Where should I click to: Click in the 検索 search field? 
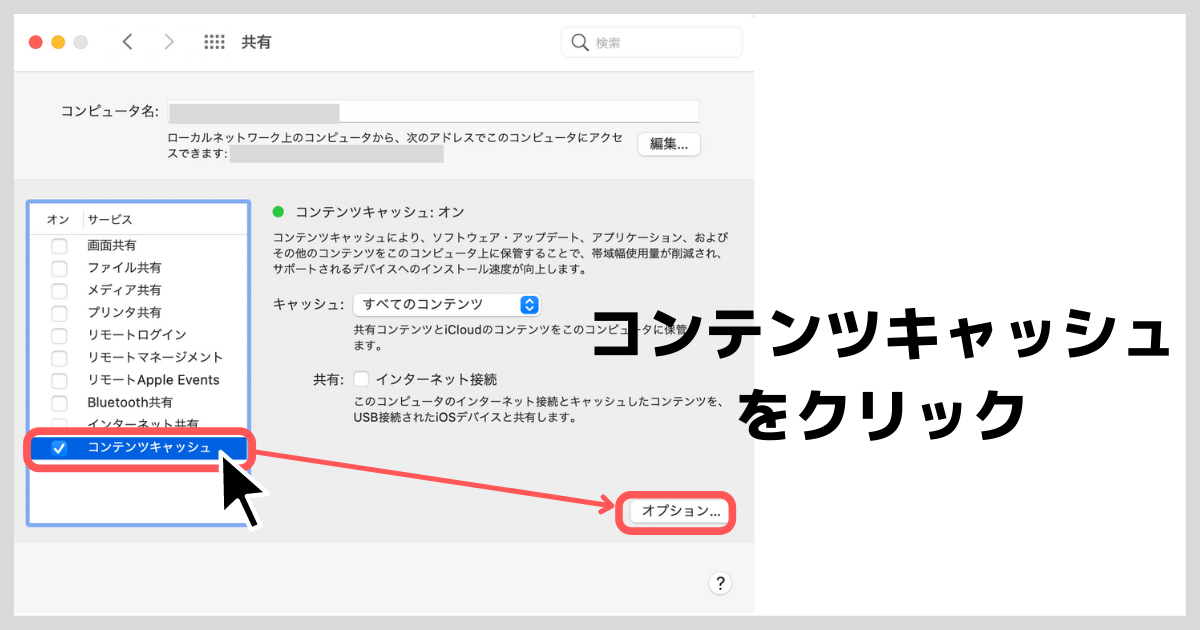(662, 43)
